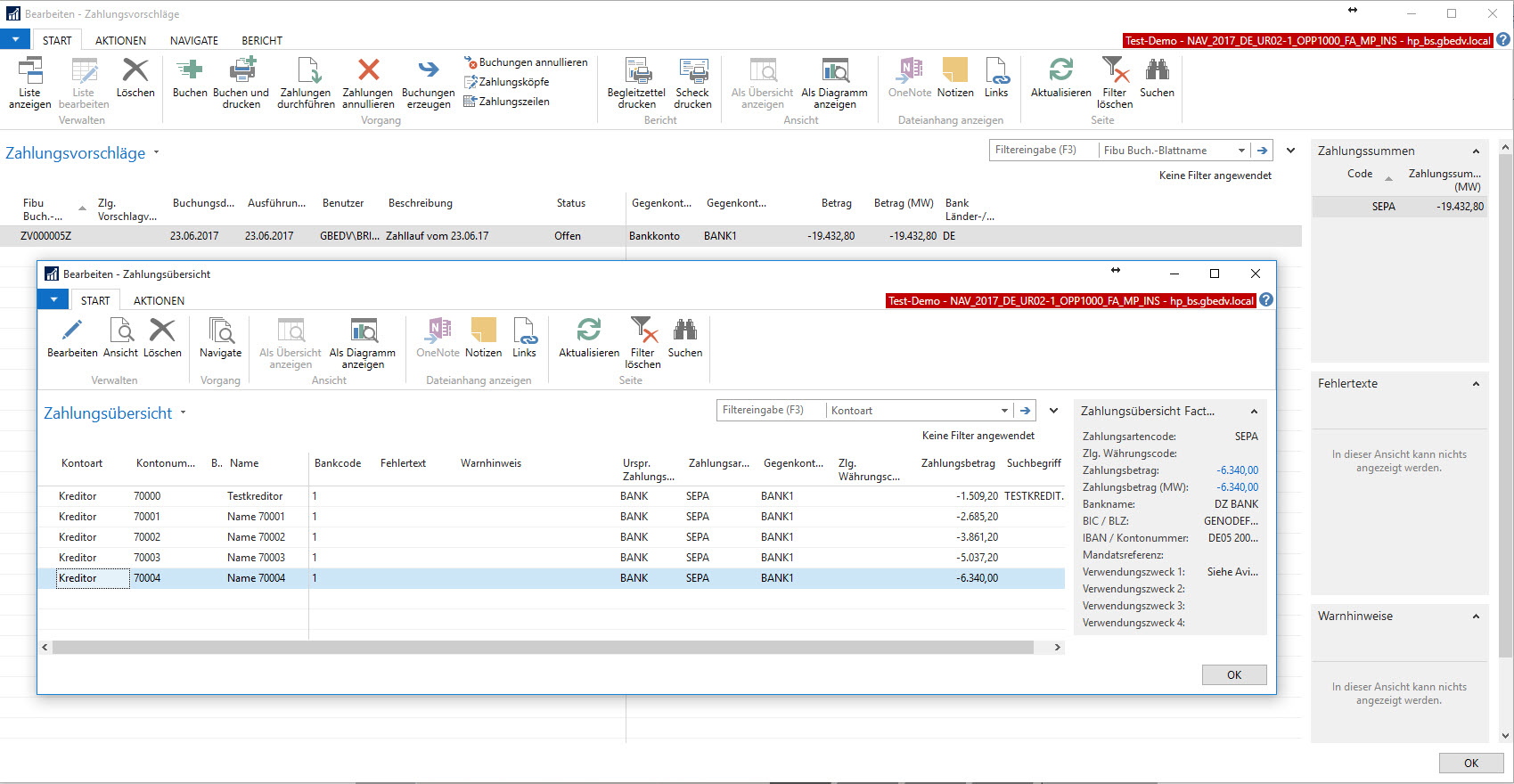
Task: Click Bearbeiten pencil icon in Zahlungsübersicht
Action: 72,331
